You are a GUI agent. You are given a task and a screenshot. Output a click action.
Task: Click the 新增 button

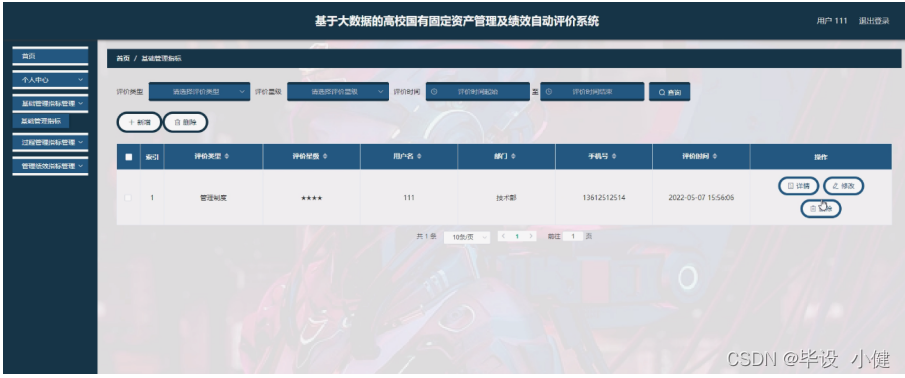(x=139, y=122)
